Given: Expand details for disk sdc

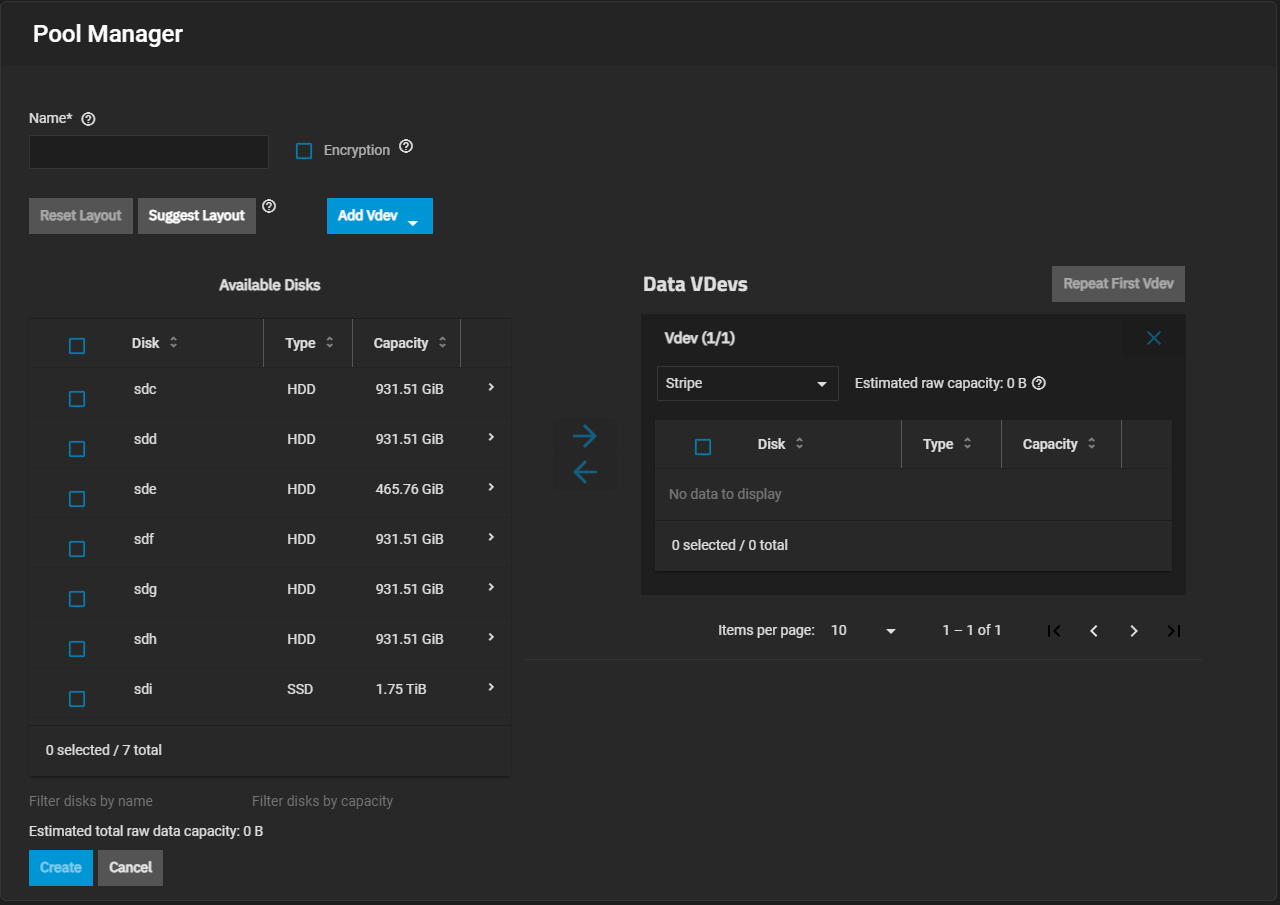Looking at the screenshot, I should coord(491,387).
